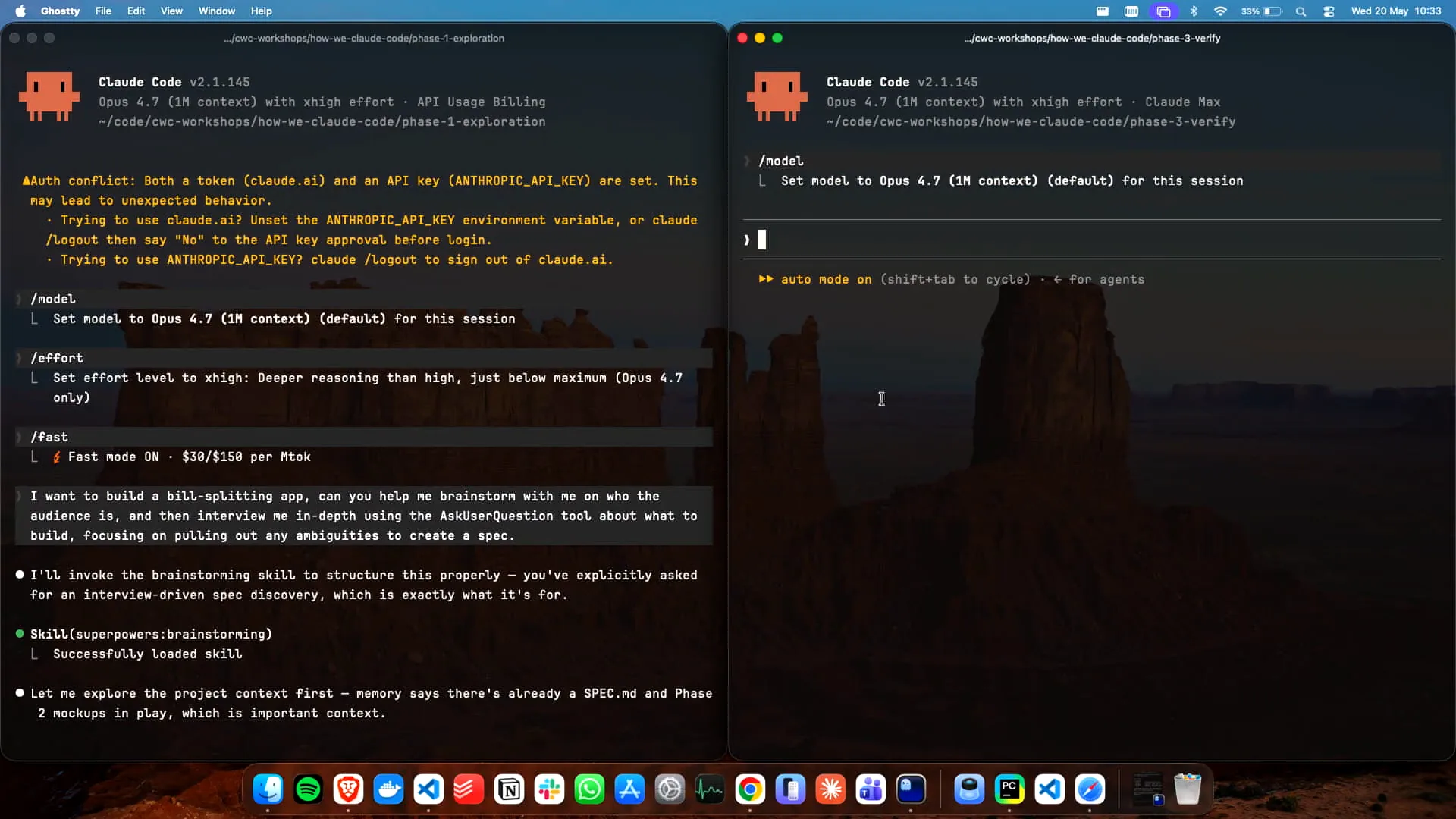The height and width of the screenshot is (819, 1456).
Task: Open the Apple menu
Action: coord(20,11)
